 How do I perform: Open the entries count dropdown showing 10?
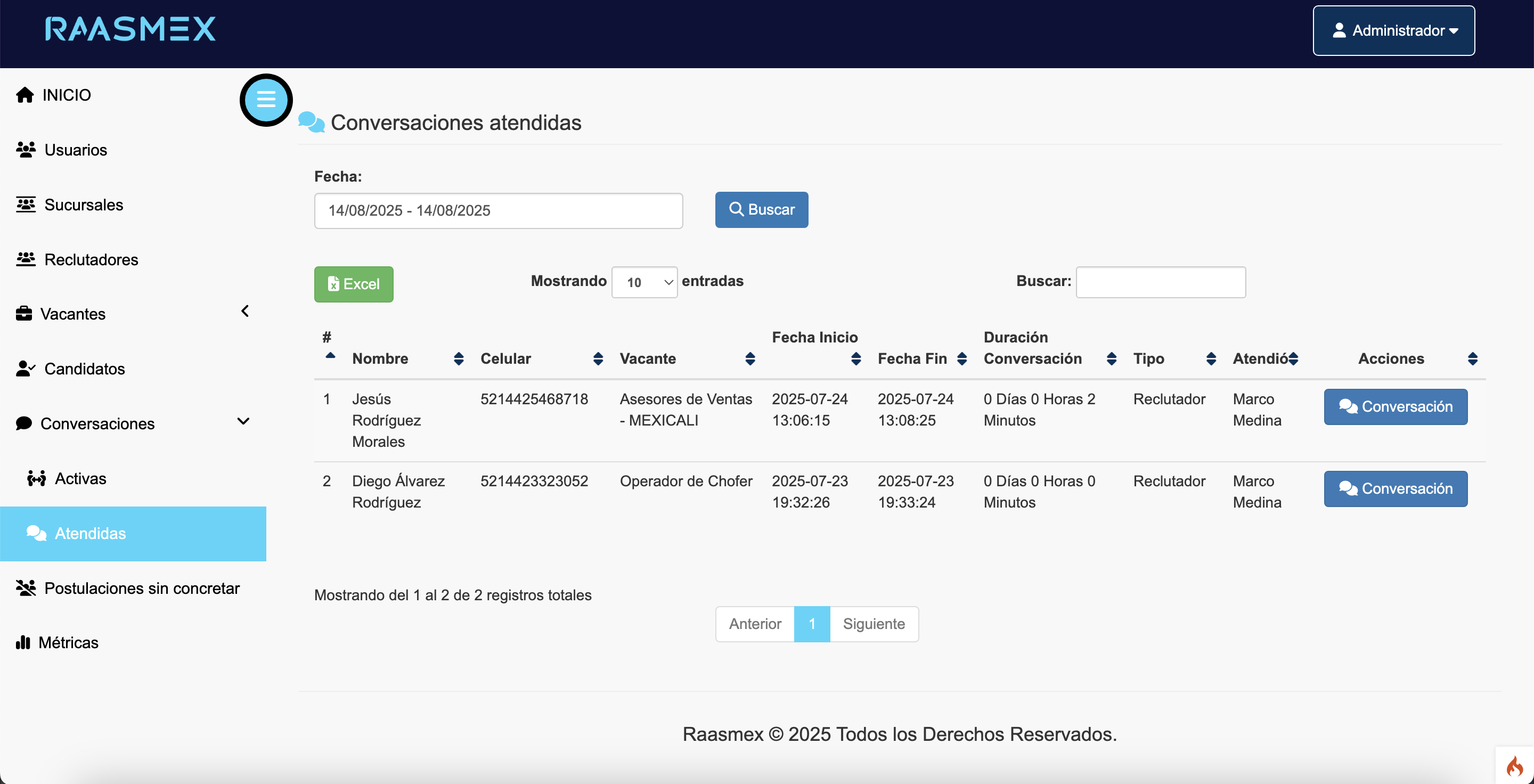tap(644, 282)
